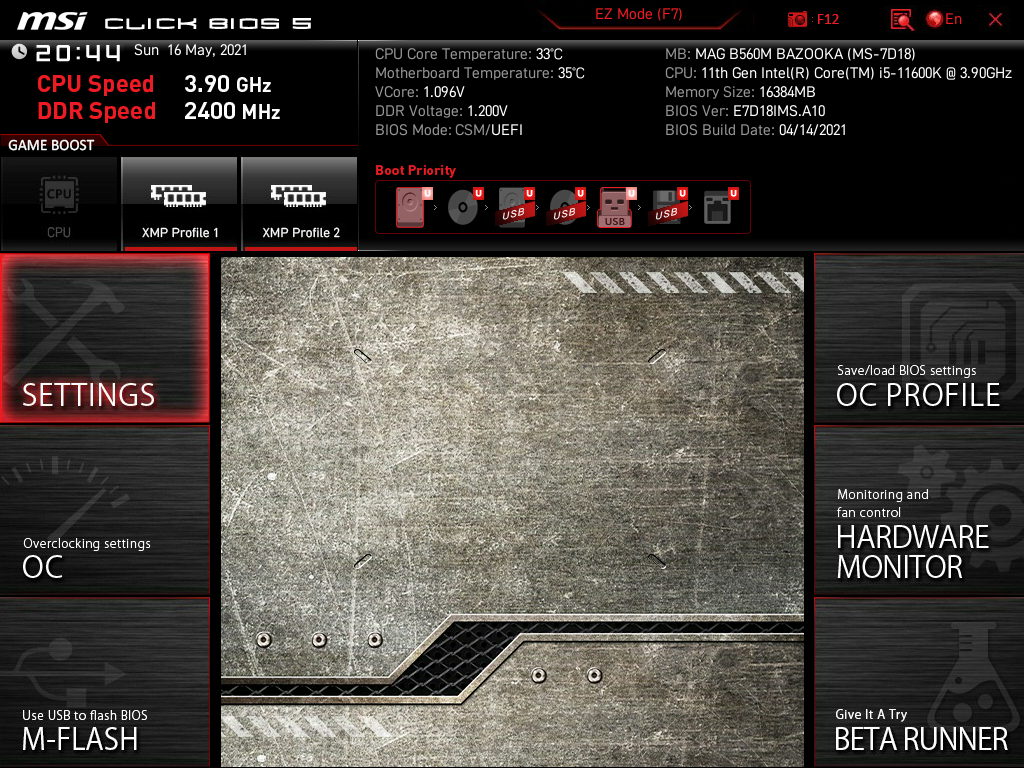This screenshot has width=1024, height=768.
Task: Click the 20:44 system time
Action: (x=78, y=53)
